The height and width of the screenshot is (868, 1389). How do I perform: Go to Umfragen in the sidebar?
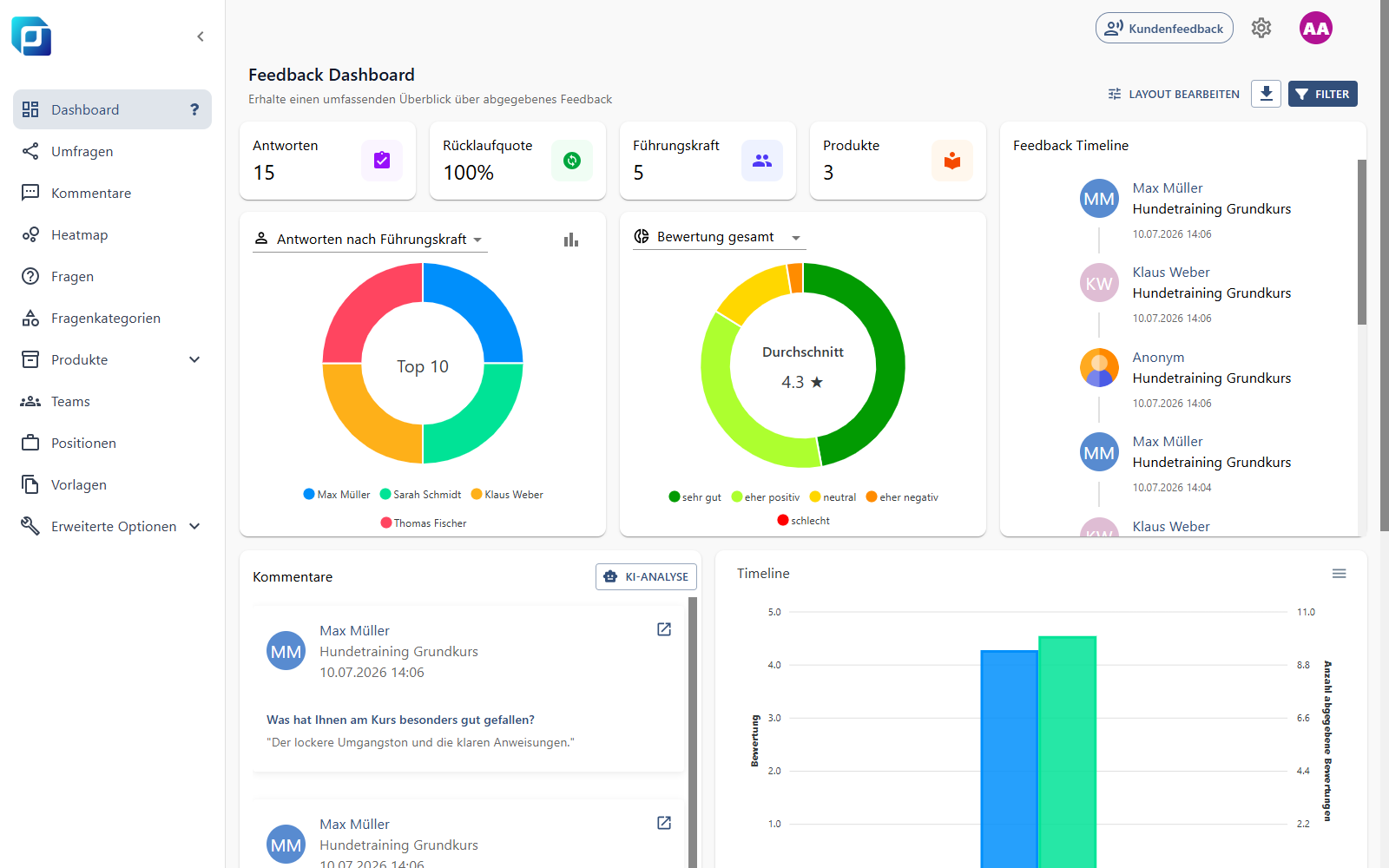tap(112, 151)
